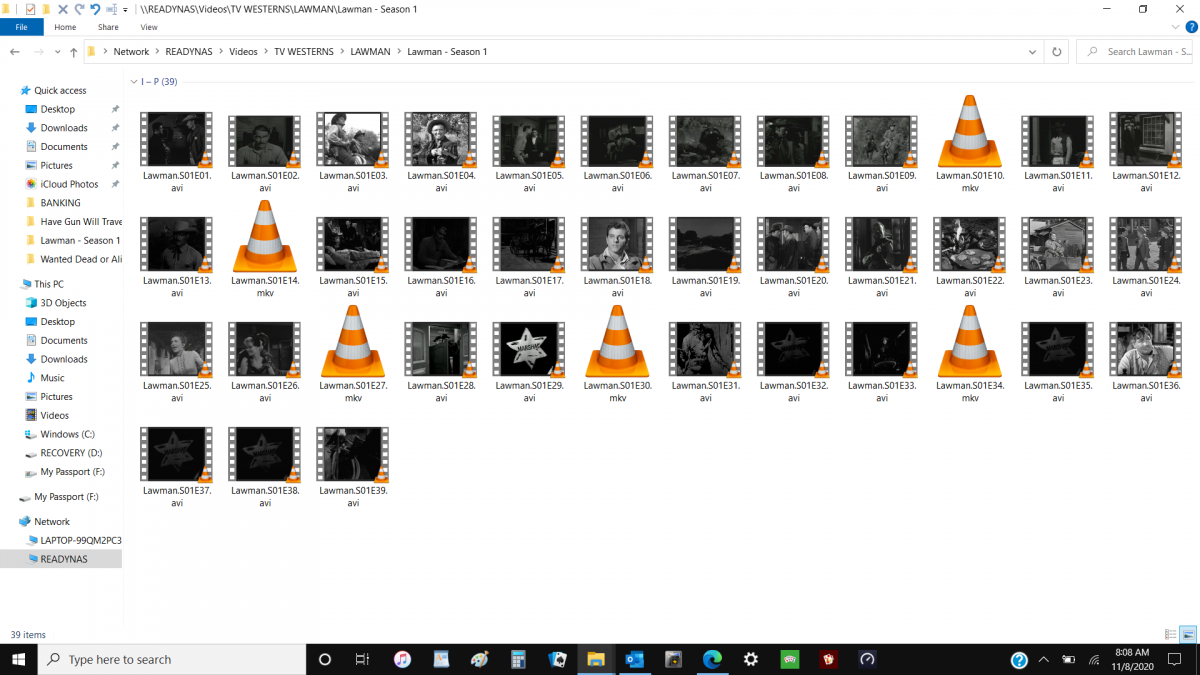Switch to the View ribbon tab
This screenshot has height=675, width=1200.
[x=149, y=27]
